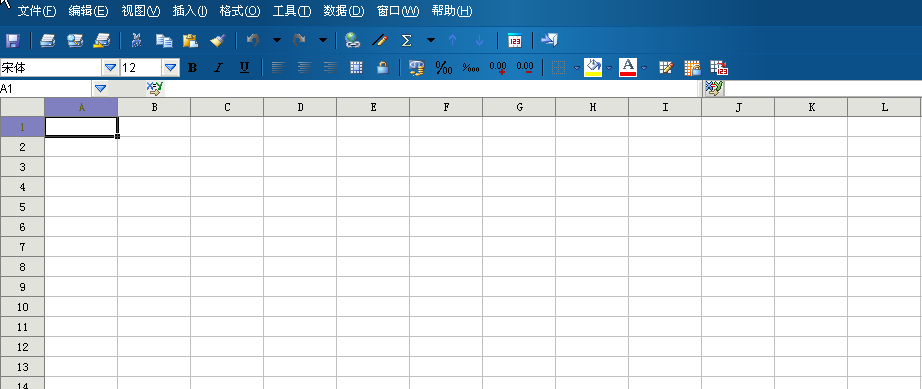Click the Select All corner box
922x389 pixels.
pyautogui.click(x=22, y=107)
